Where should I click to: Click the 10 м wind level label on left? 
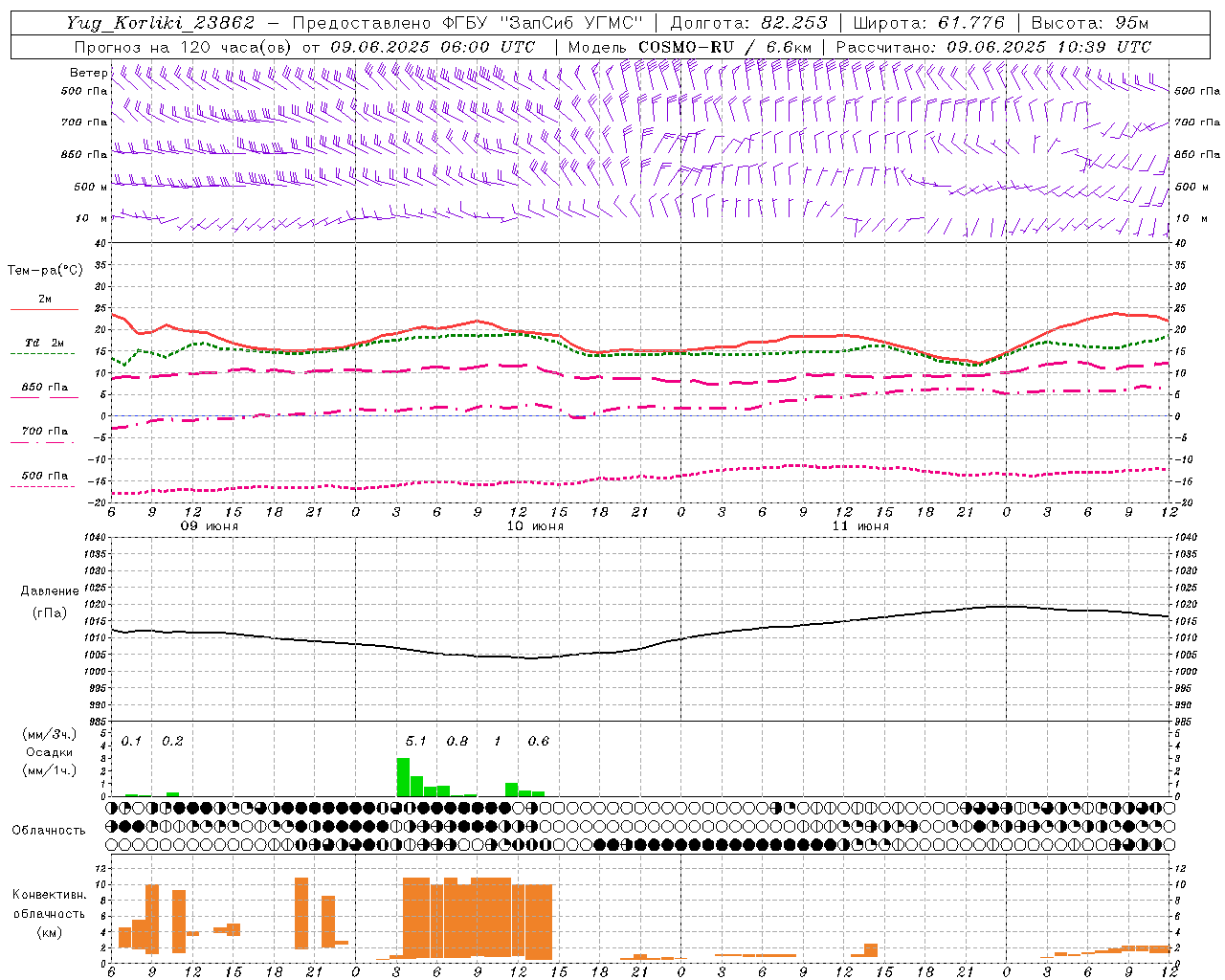pos(92,218)
